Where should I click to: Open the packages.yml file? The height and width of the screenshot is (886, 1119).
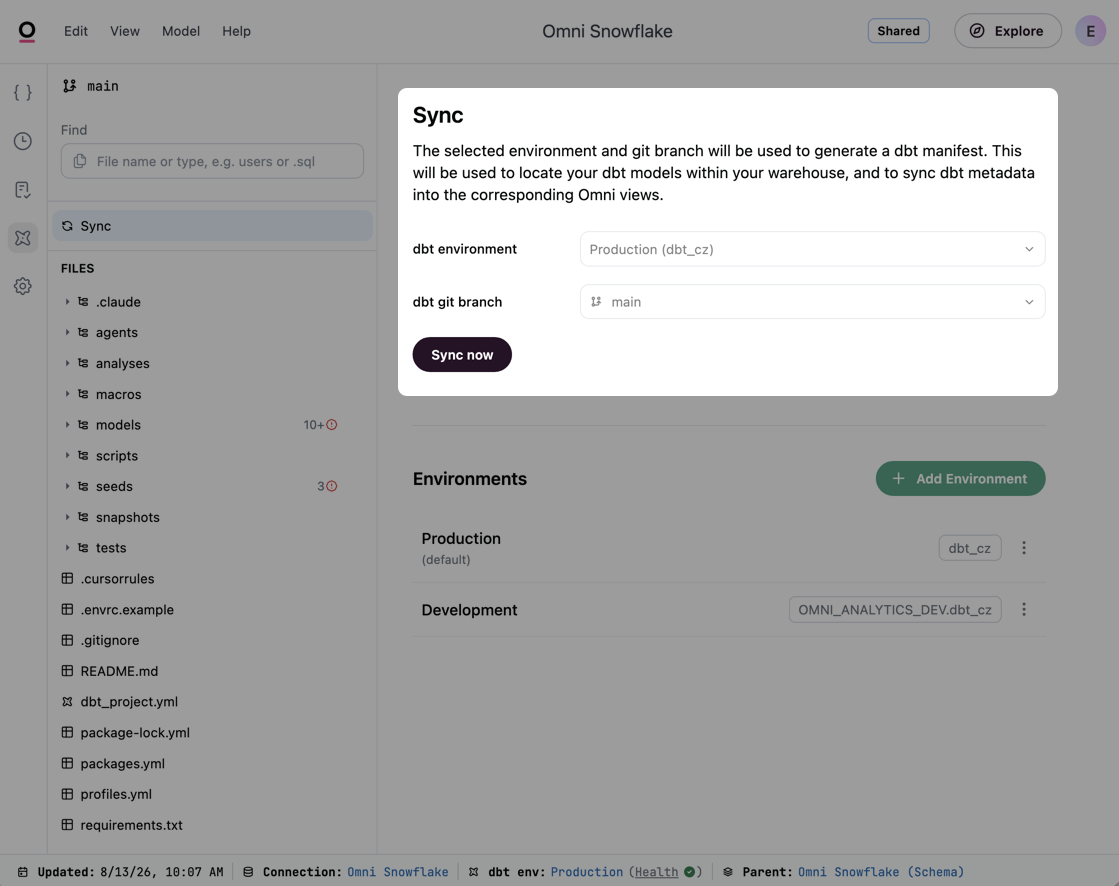(x=122, y=763)
